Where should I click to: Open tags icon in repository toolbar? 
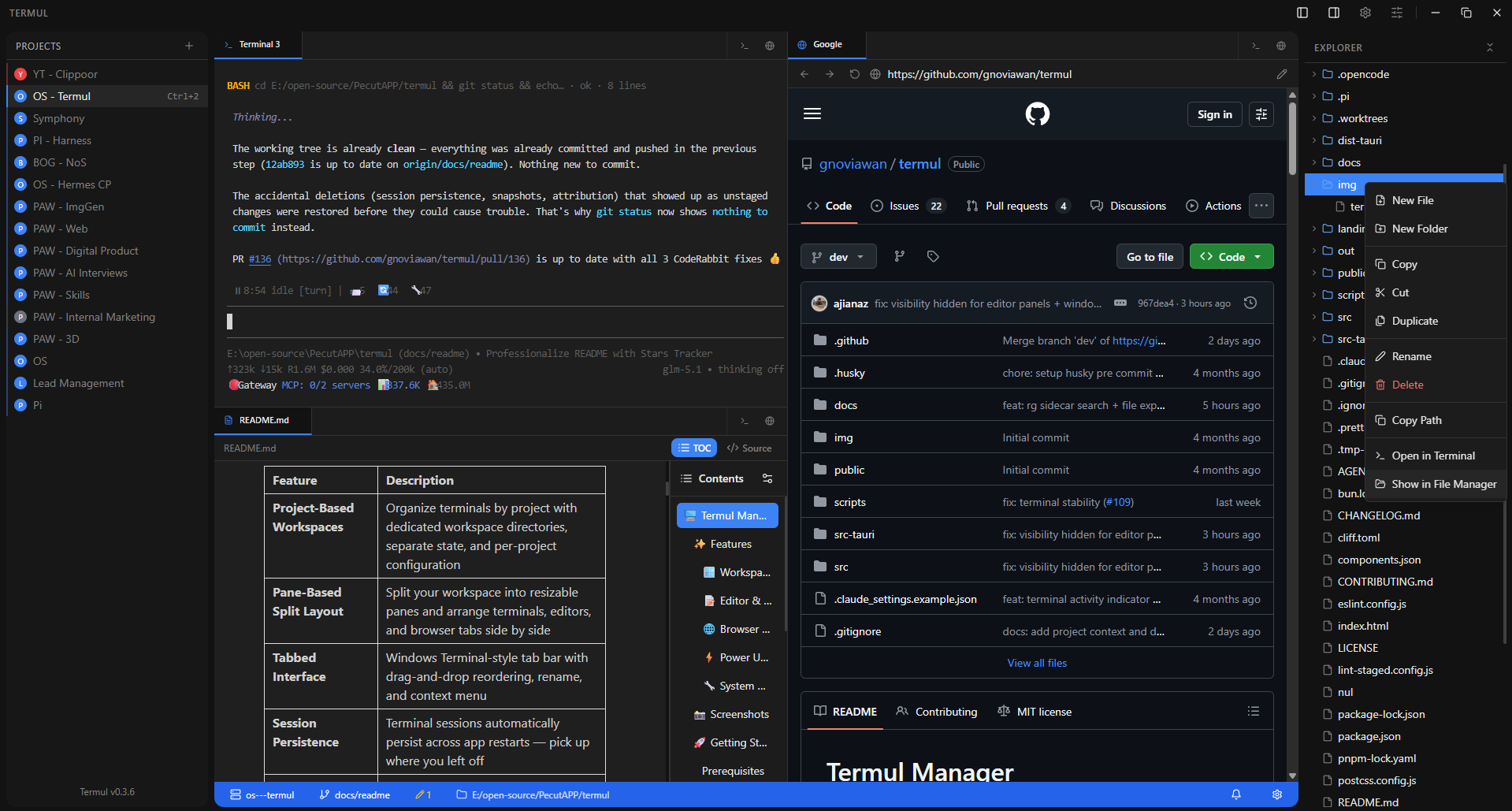[x=933, y=256]
